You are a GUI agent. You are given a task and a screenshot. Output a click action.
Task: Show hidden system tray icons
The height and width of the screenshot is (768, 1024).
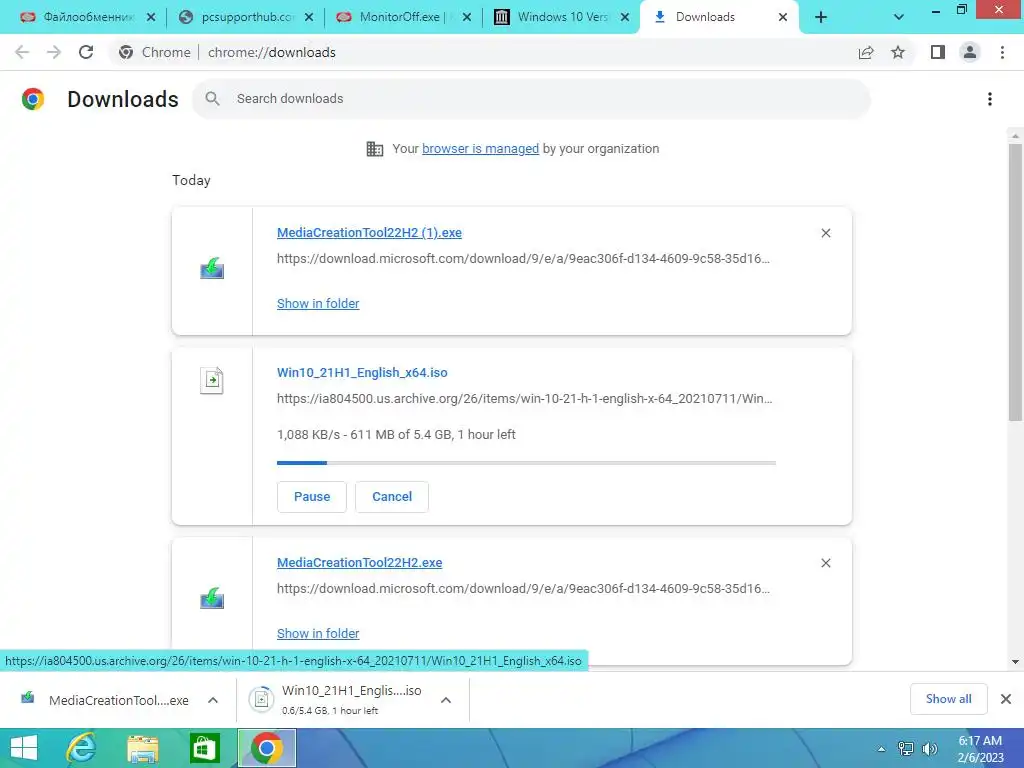[x=881, y=749]
